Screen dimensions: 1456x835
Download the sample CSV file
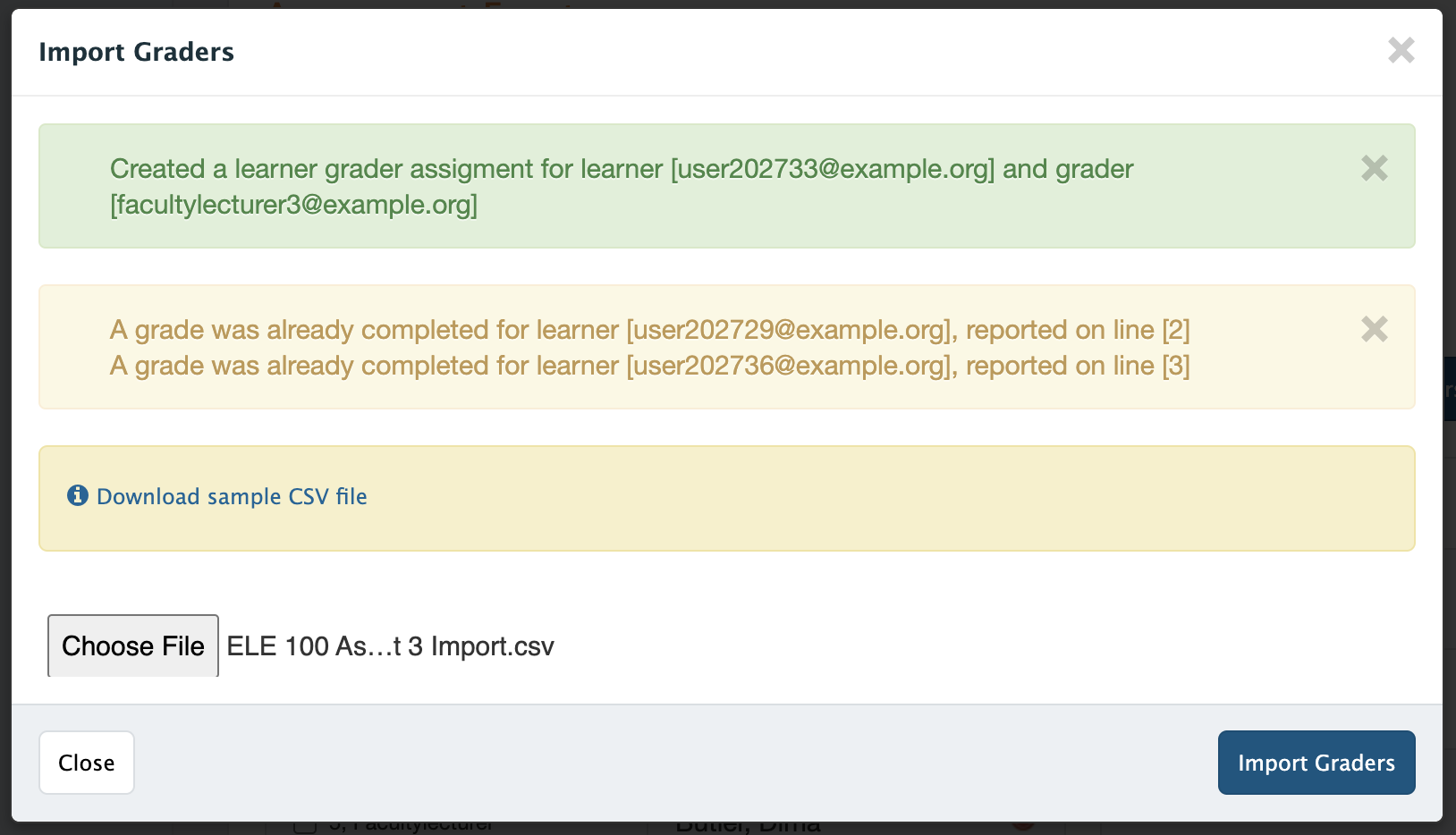(232, 496)
